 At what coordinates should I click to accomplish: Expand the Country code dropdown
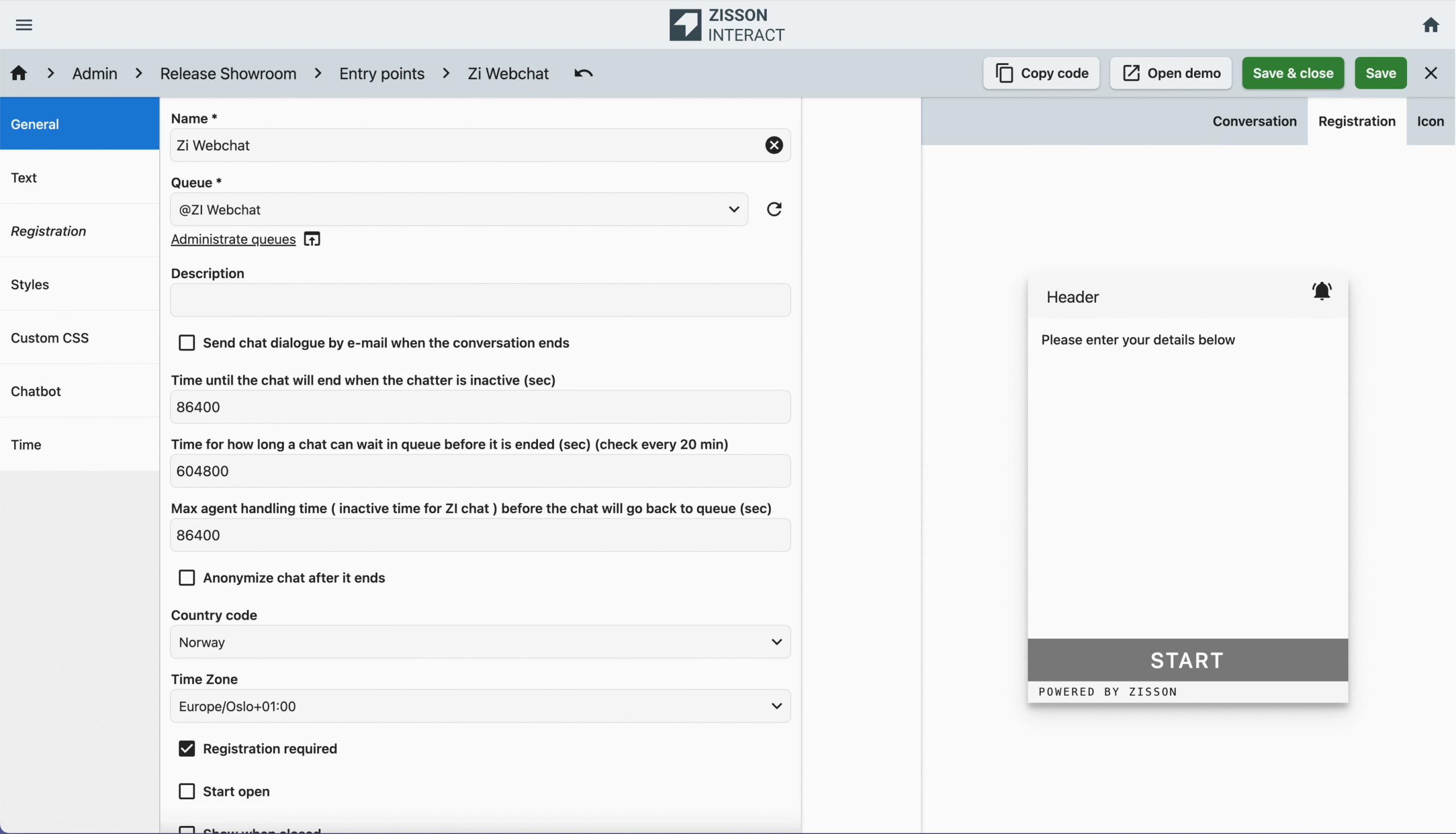coord(480,642)
